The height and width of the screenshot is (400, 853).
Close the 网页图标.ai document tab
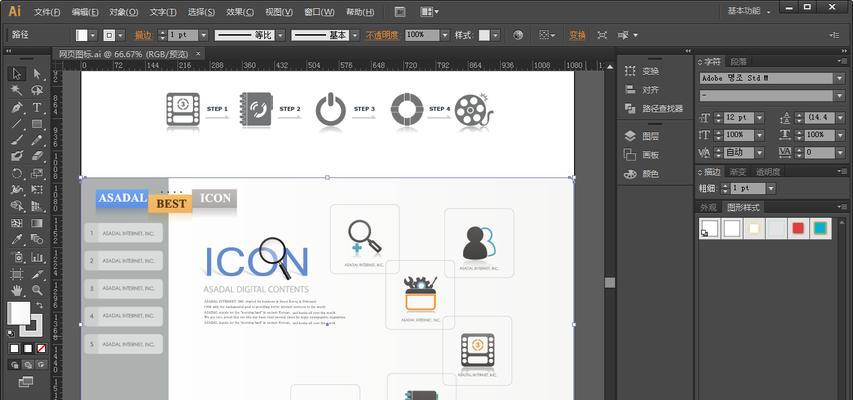[198, 53]
